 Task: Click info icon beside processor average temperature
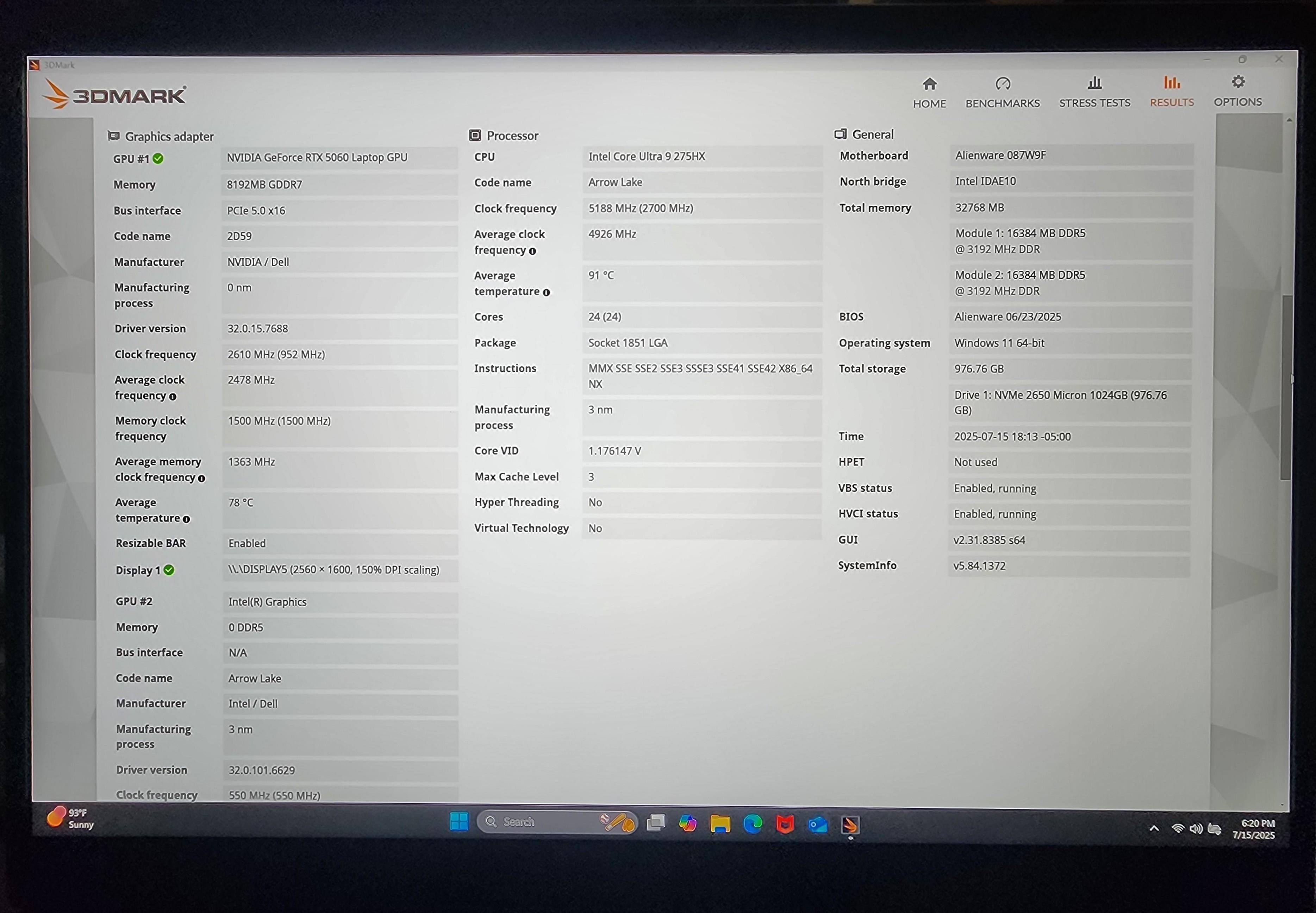click(x=546, y=292)
